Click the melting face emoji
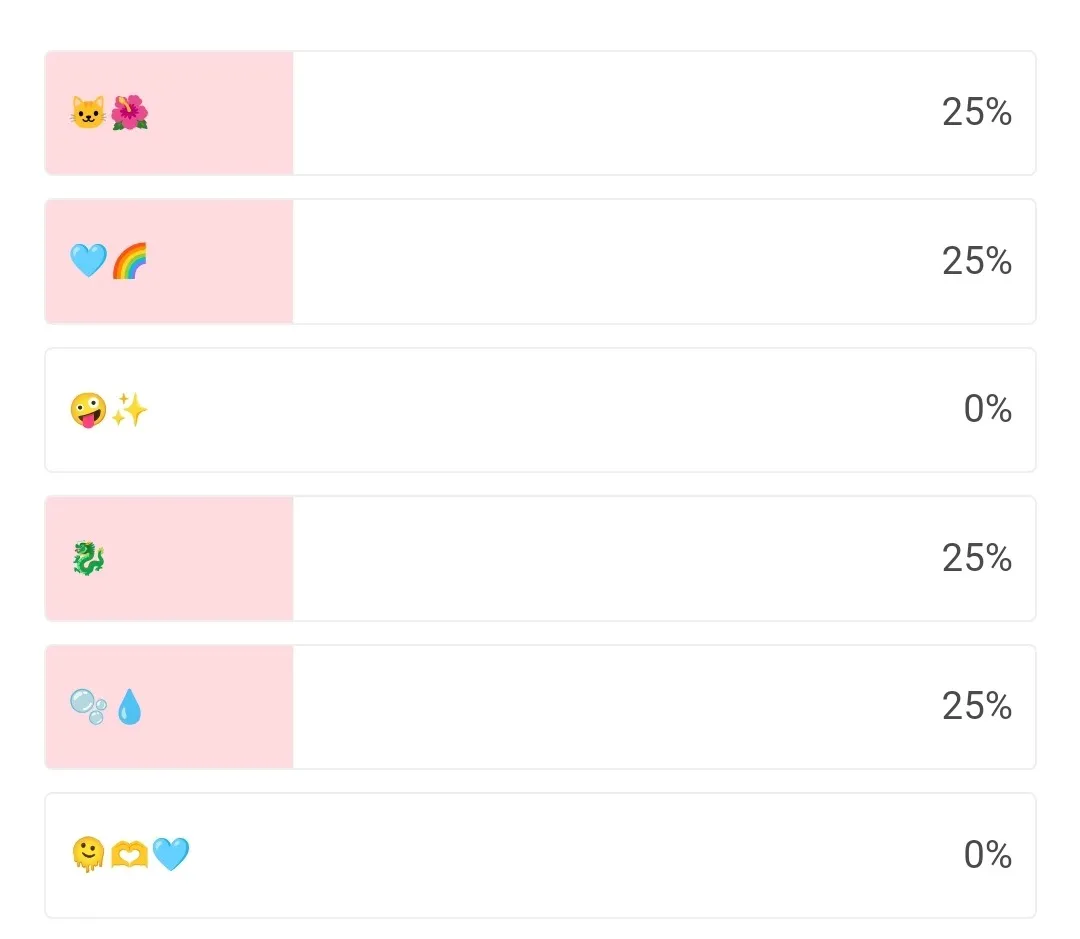 88,855
